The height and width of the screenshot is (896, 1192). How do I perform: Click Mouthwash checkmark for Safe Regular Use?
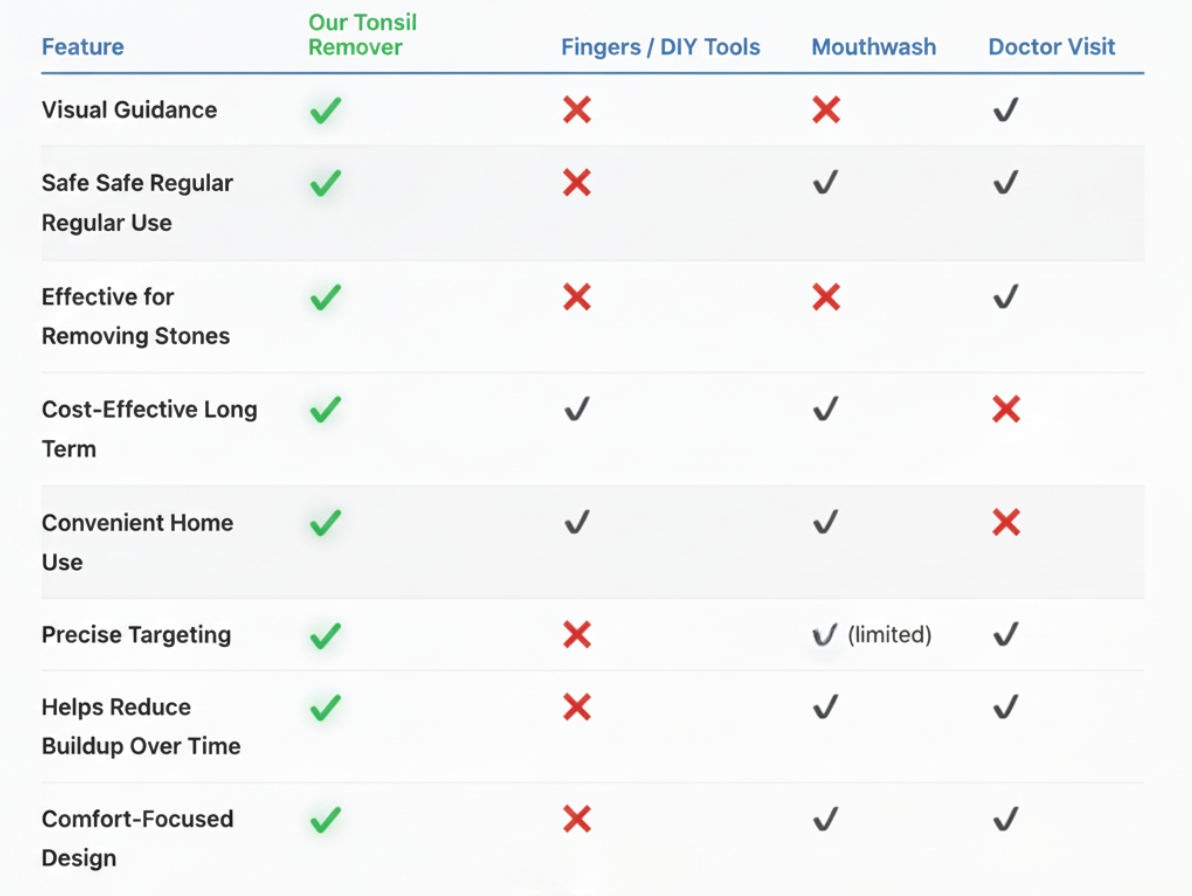coord(825,183)
